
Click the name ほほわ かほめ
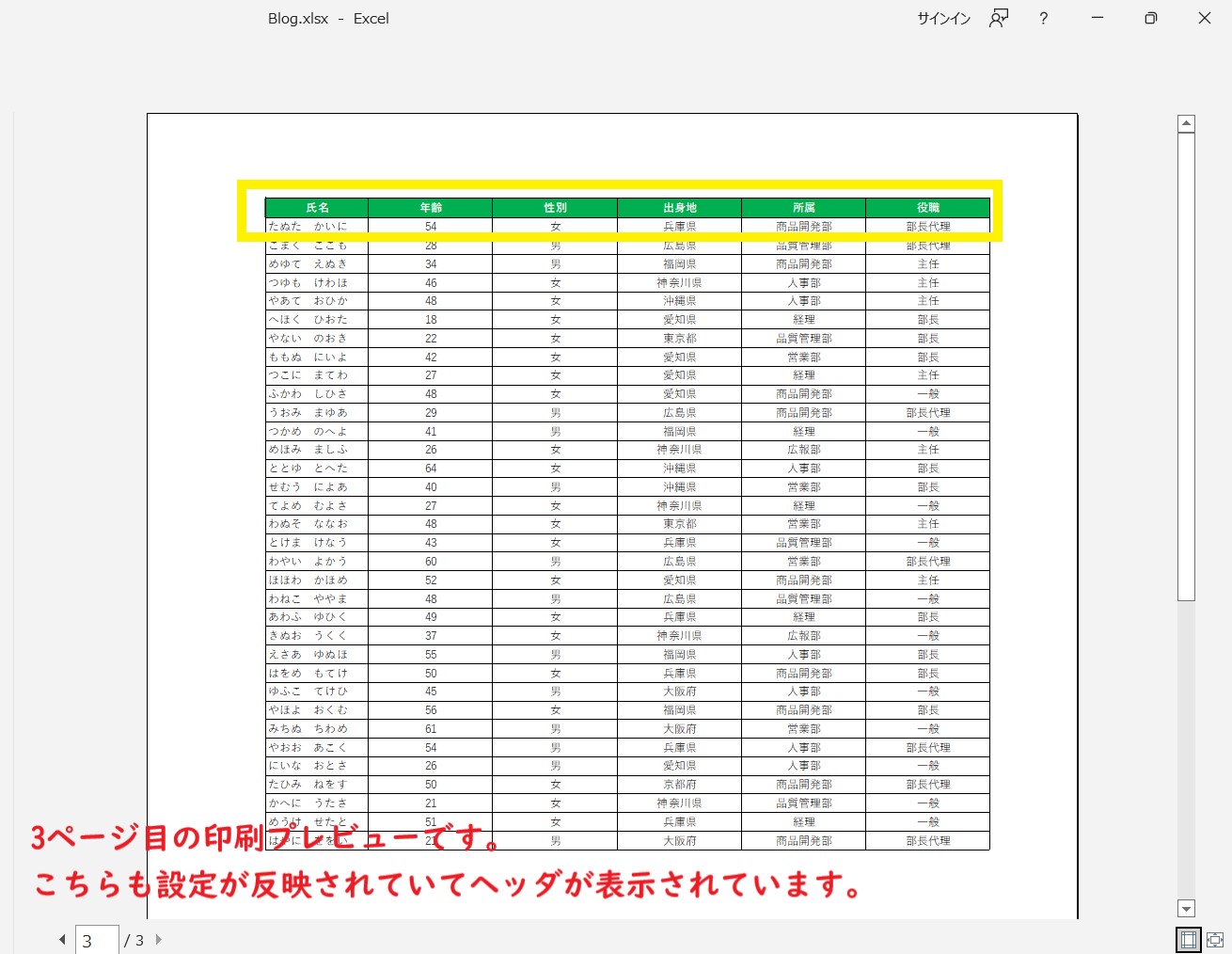coord(308,580)
